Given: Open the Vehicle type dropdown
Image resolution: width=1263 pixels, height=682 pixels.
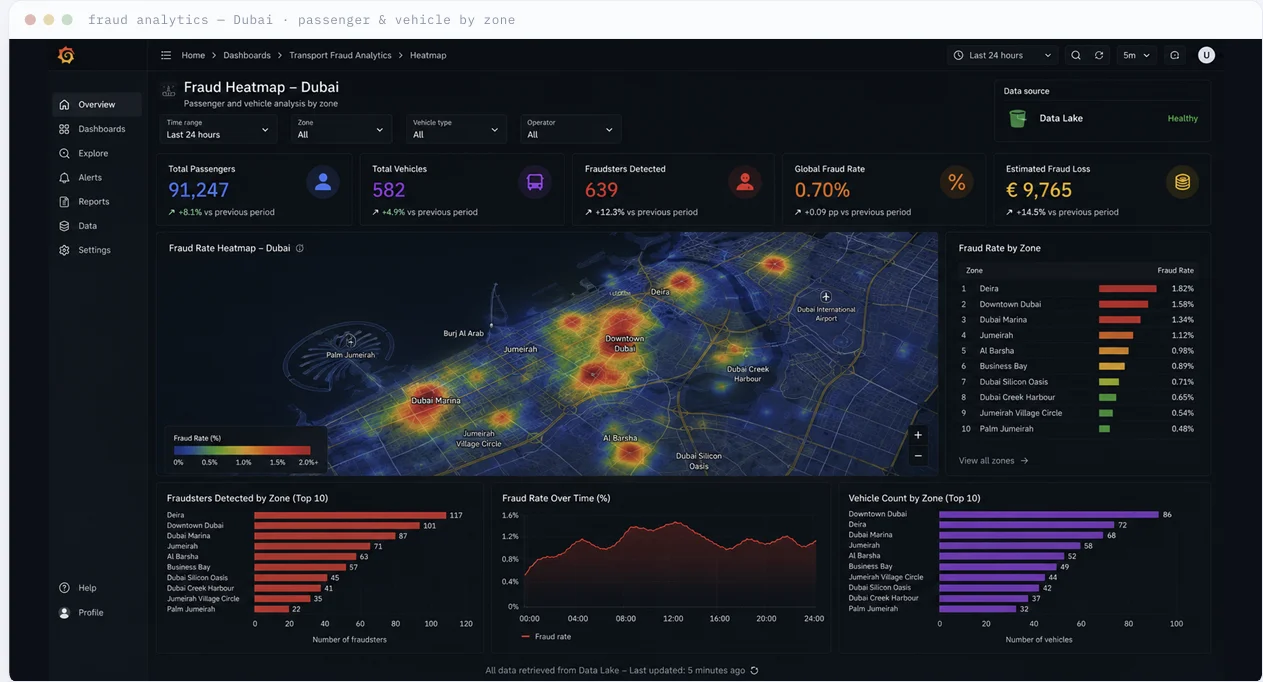Looking at the screenshot, I should 456,129.
